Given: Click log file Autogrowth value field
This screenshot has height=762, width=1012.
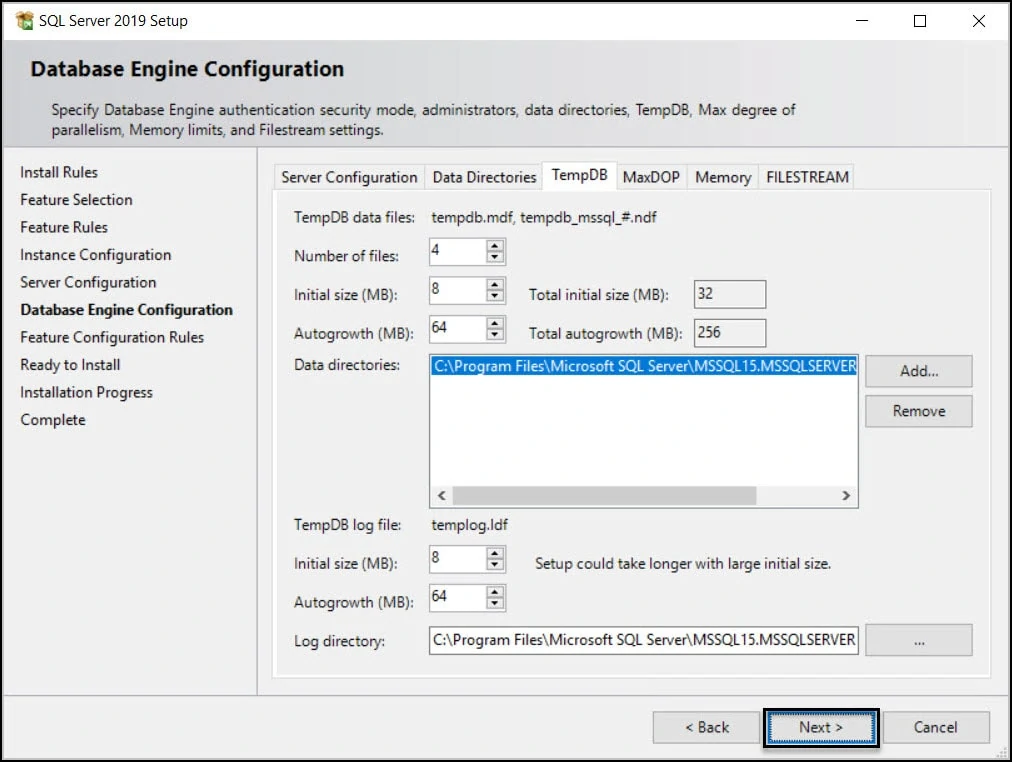Looking at the screenshot, I should pos(458,597).
